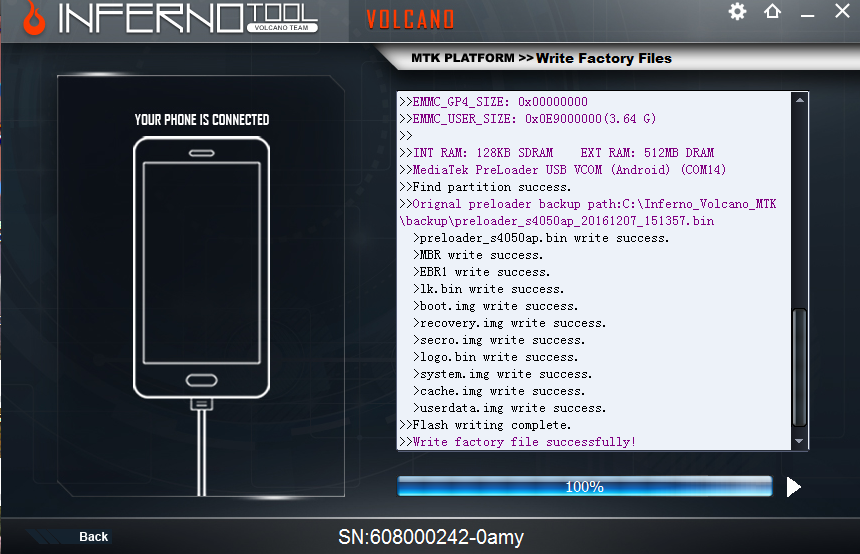Select the 'MediaTek PreLoader USB VCOM' line
The image size is (860, 554).
point(563,169)
